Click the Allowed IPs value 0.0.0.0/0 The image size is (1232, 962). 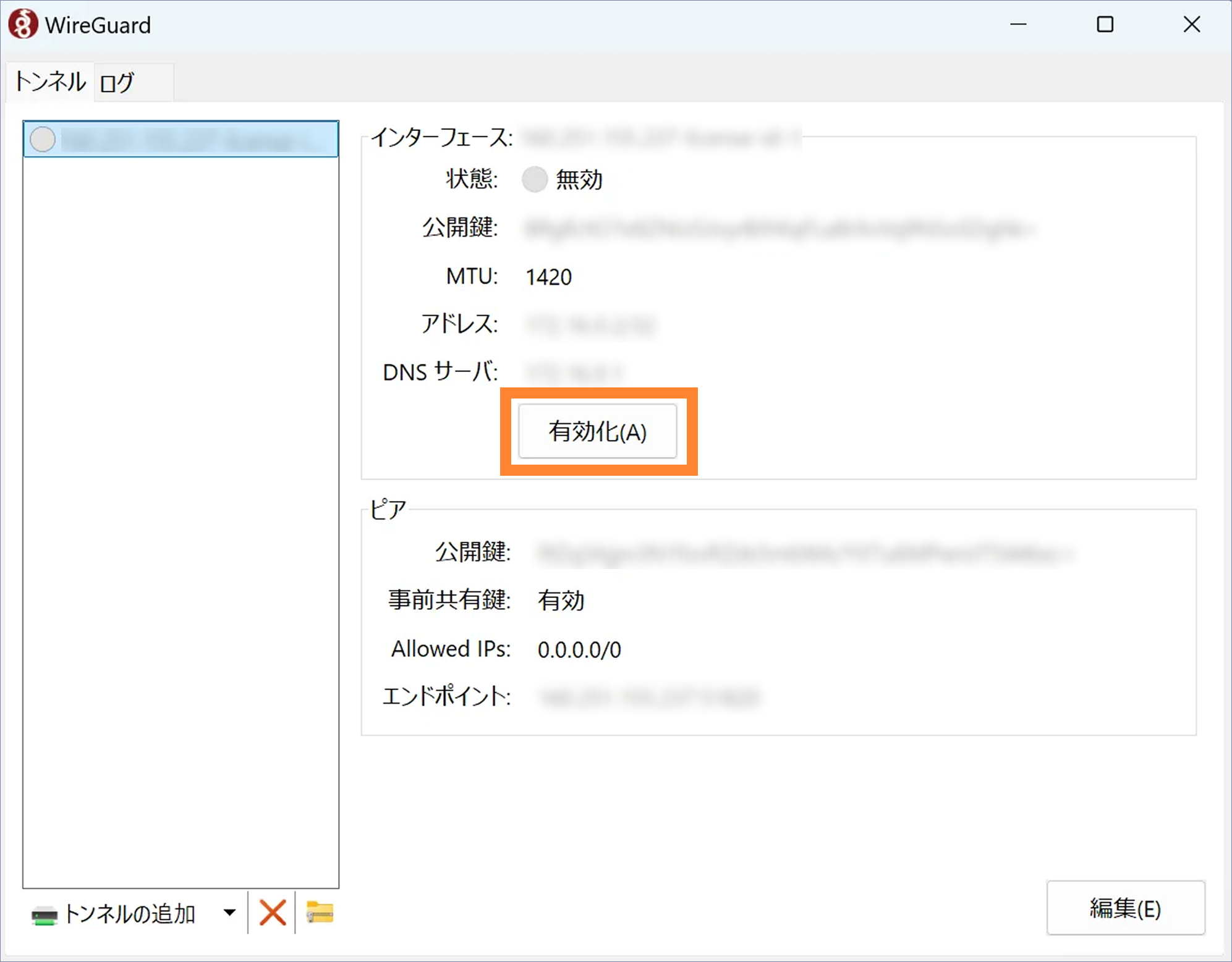click(x=579, y=650)
